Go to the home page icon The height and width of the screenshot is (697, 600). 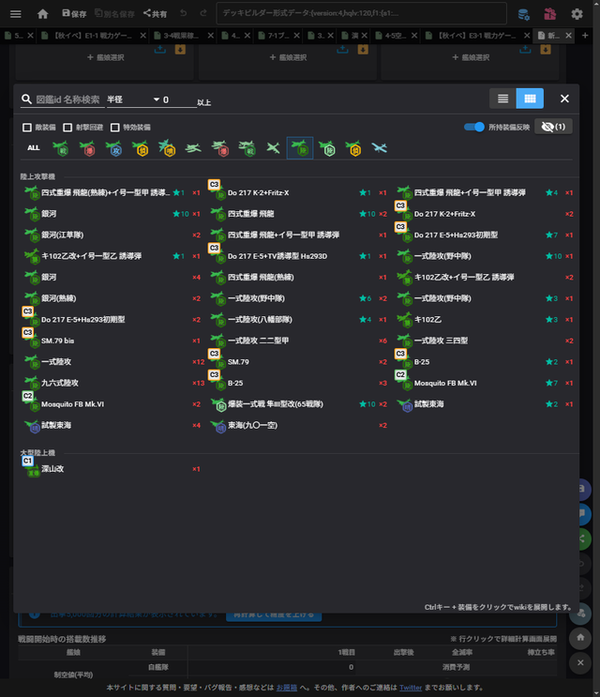43,14
